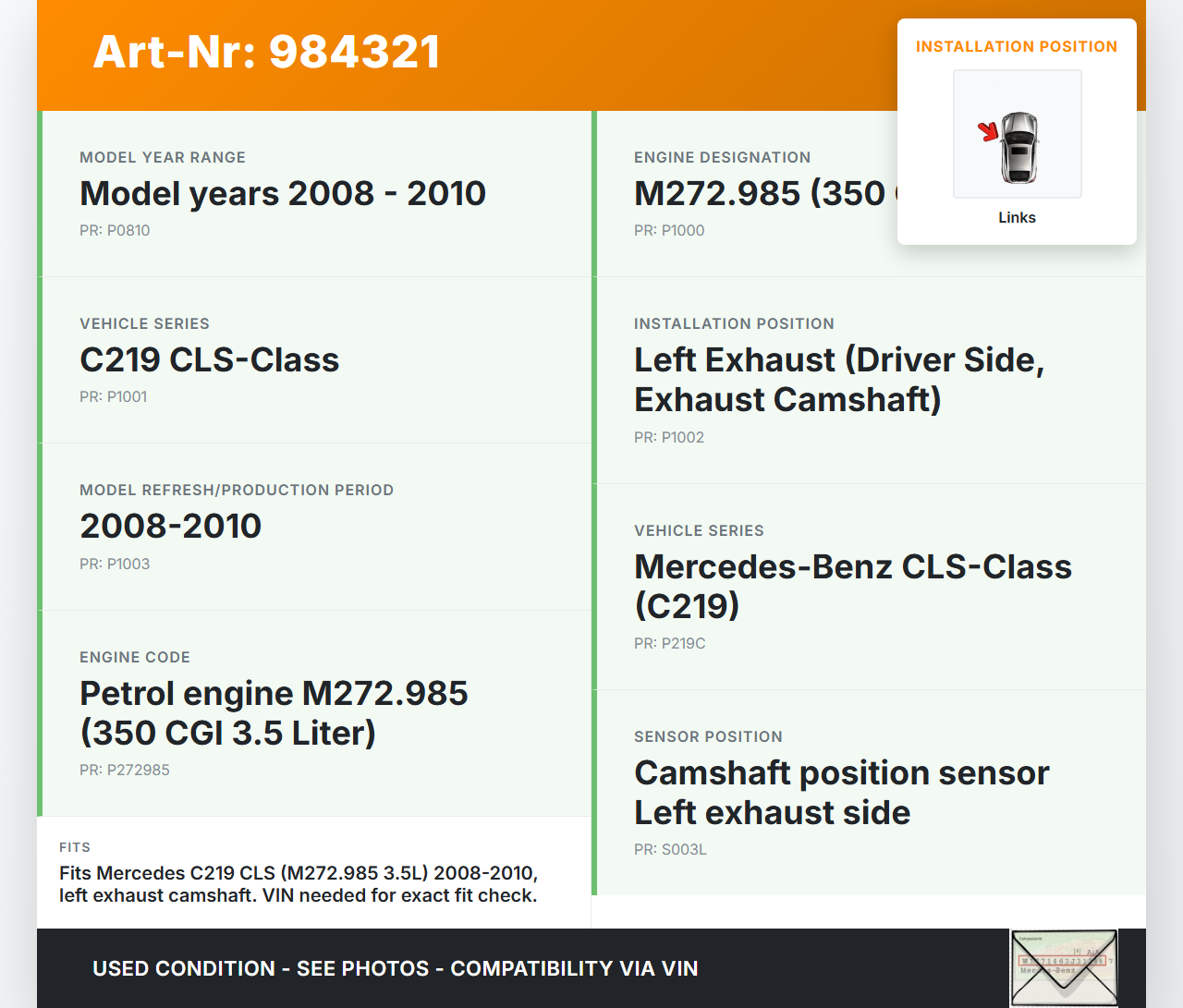Click the car diagram installation position image

tap(1017, 134)
